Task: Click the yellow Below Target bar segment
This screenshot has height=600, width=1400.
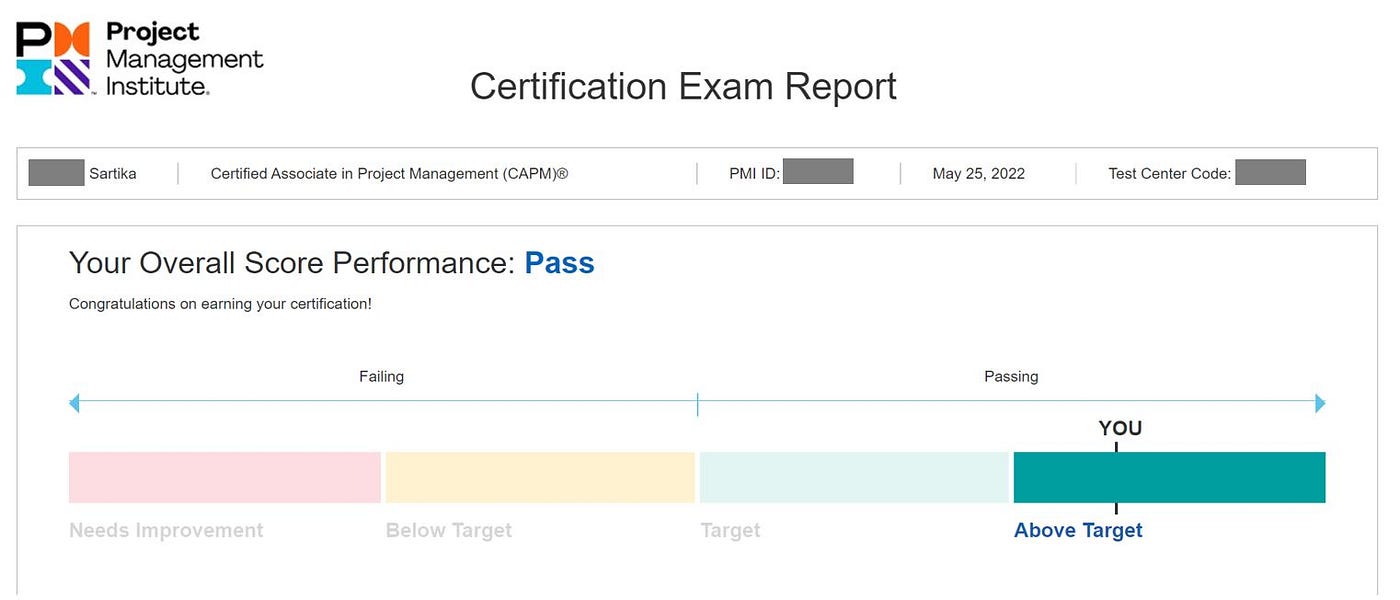Action: coord(540,477)
